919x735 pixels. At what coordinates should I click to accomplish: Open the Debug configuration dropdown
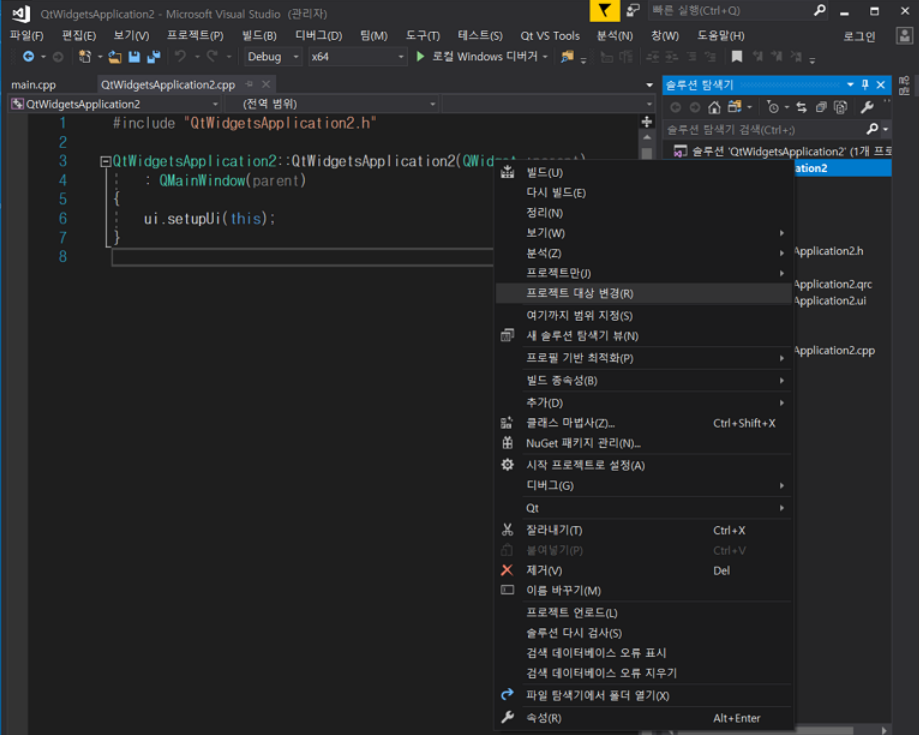coord(273,57)
